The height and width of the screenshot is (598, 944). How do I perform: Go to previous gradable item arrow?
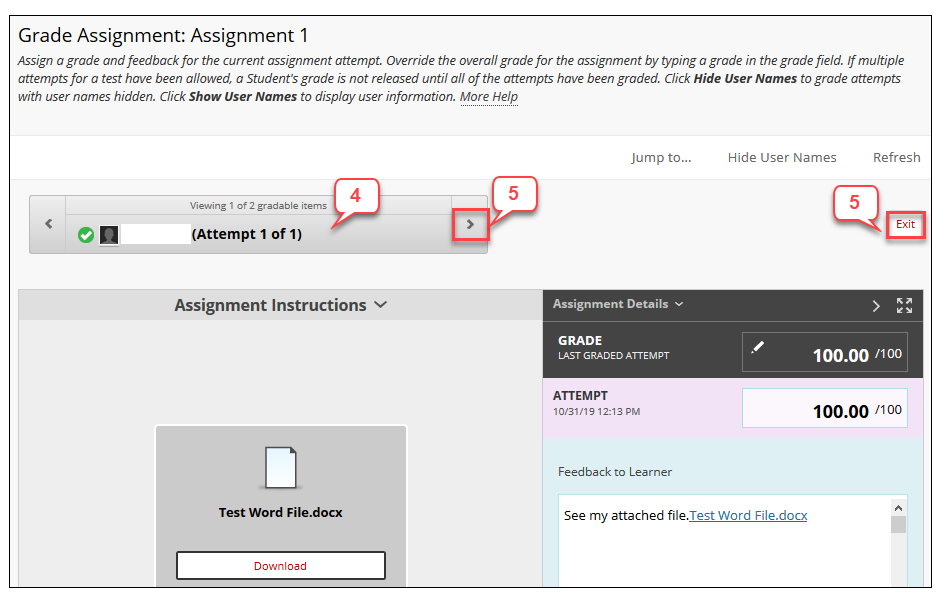point(48,224)
